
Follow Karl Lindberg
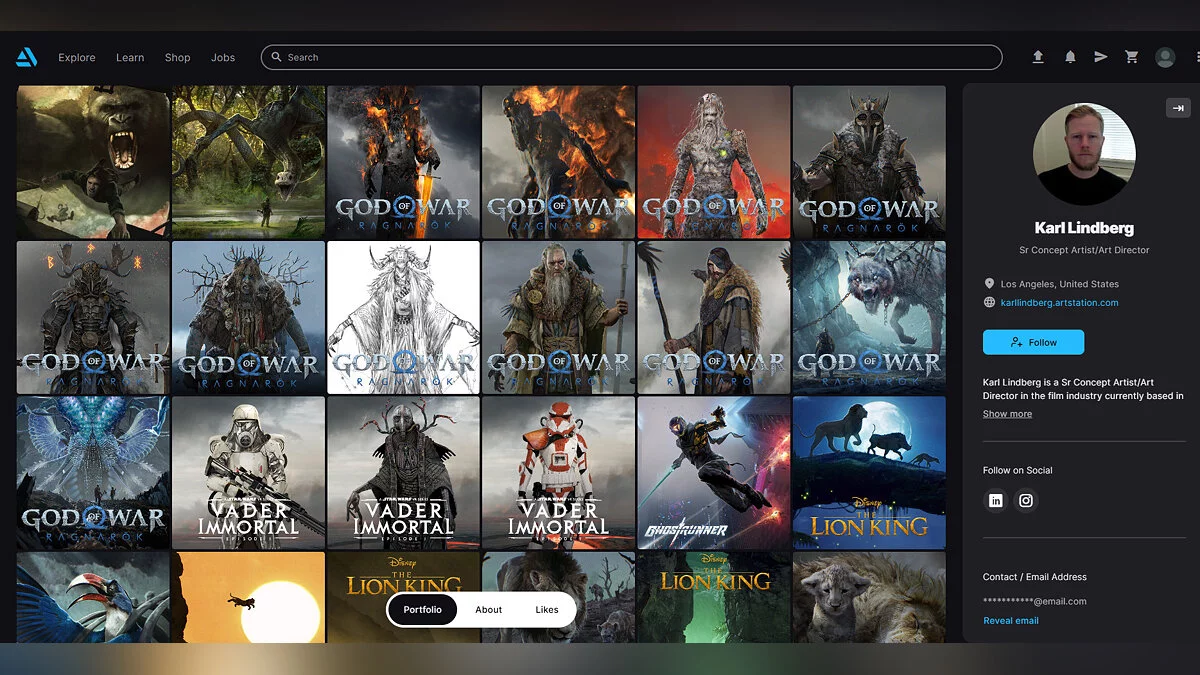coord(1033,342)
